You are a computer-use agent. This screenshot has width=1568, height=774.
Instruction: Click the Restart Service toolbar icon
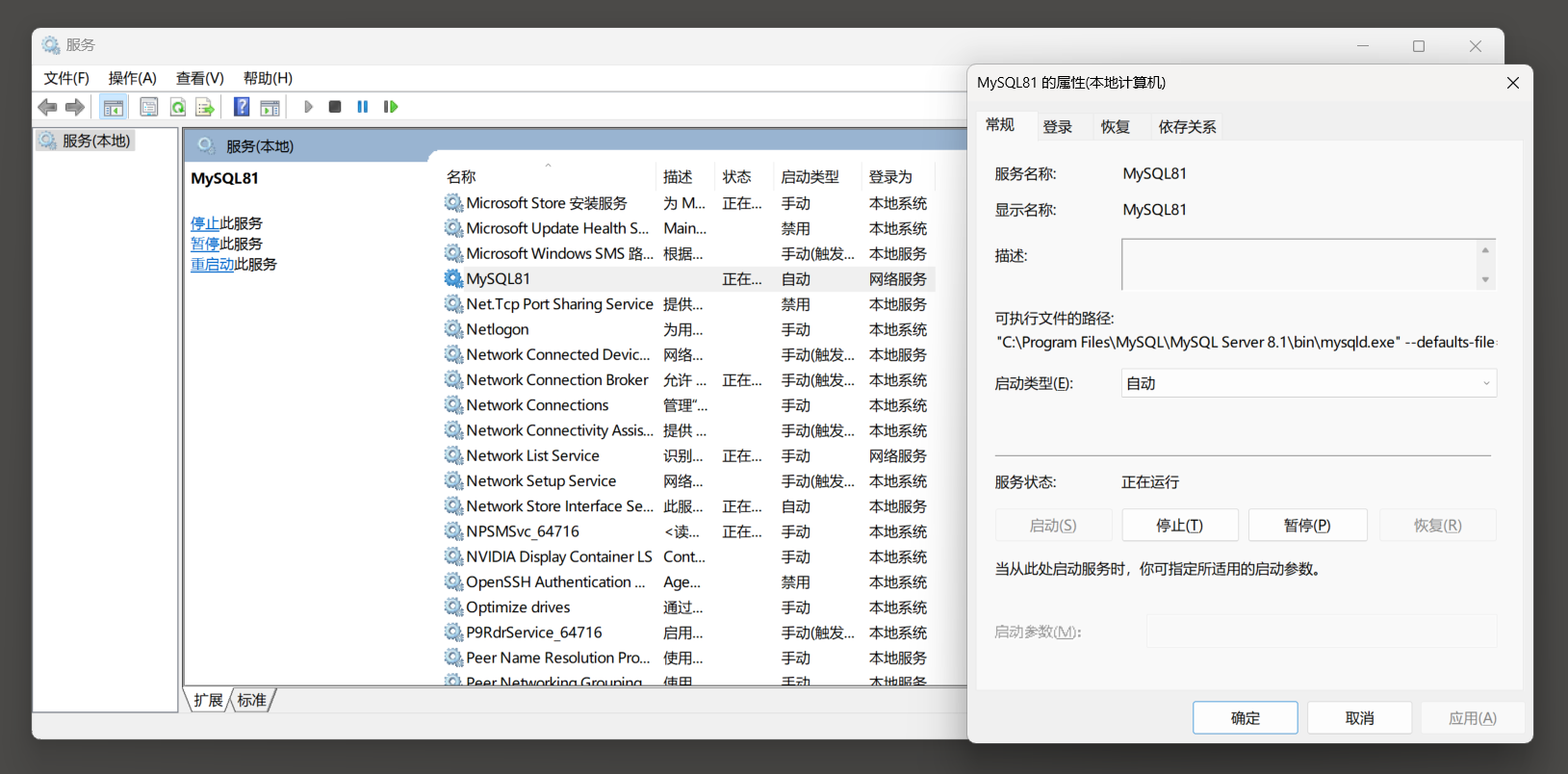(391, 107)
